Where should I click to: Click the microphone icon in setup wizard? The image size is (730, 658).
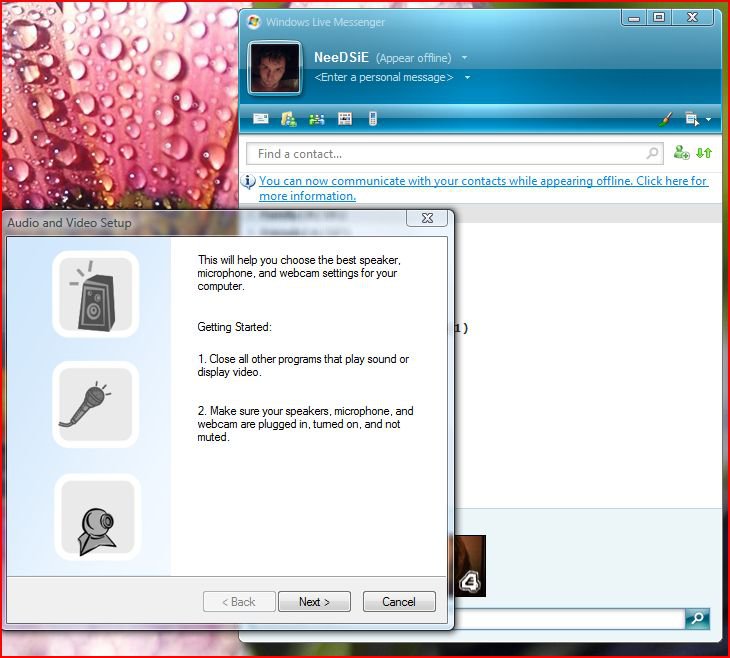96,404
